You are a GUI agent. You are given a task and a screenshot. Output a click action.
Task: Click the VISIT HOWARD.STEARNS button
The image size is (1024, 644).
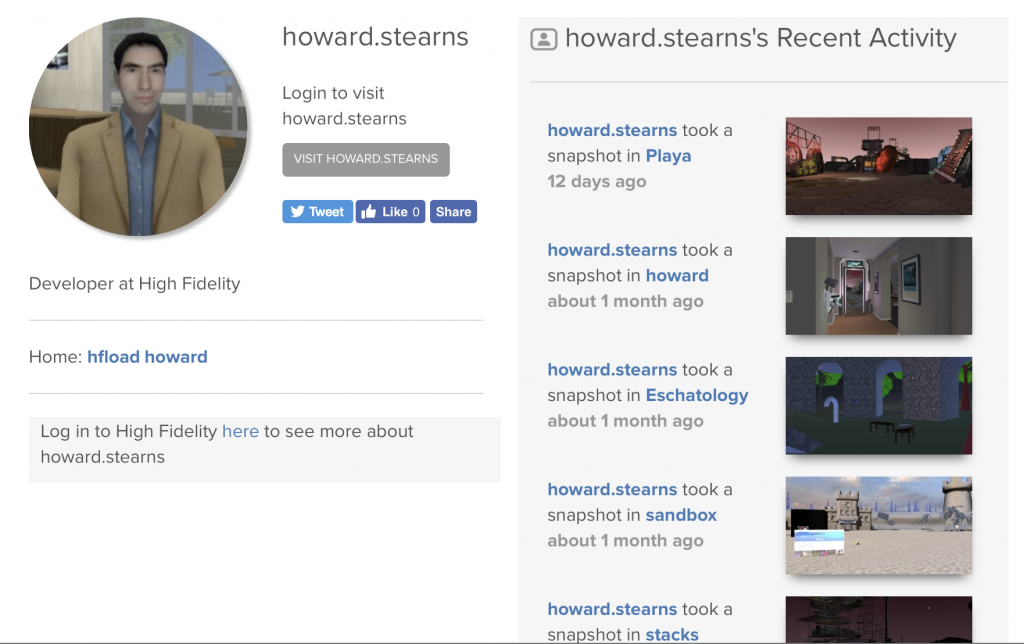pyautogui.click(x=366, y=159)
